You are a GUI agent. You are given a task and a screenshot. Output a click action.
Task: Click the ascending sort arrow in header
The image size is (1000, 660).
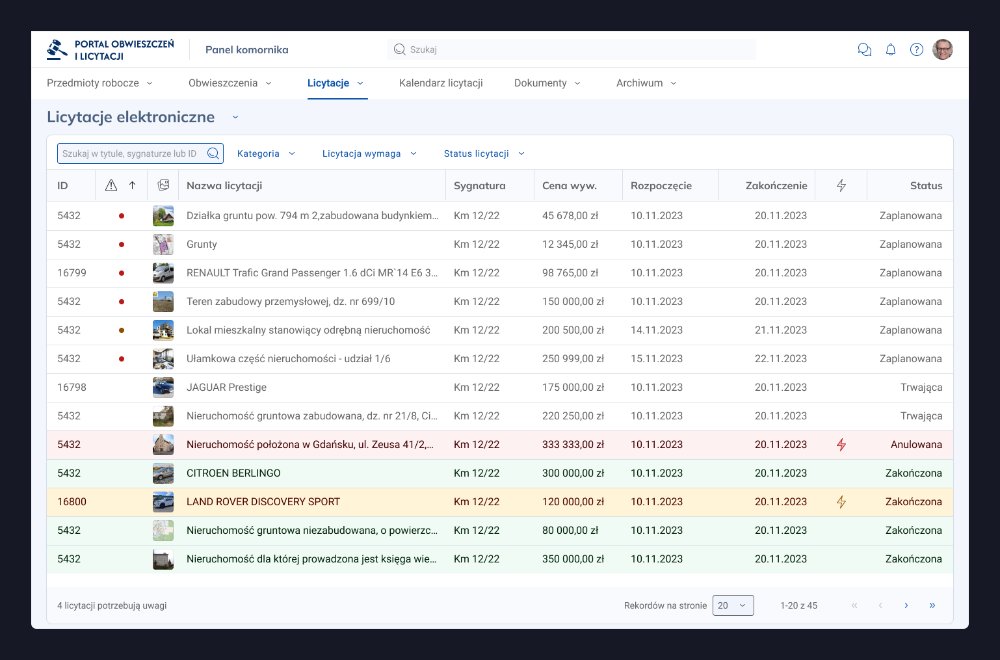(x=132, y=186)
